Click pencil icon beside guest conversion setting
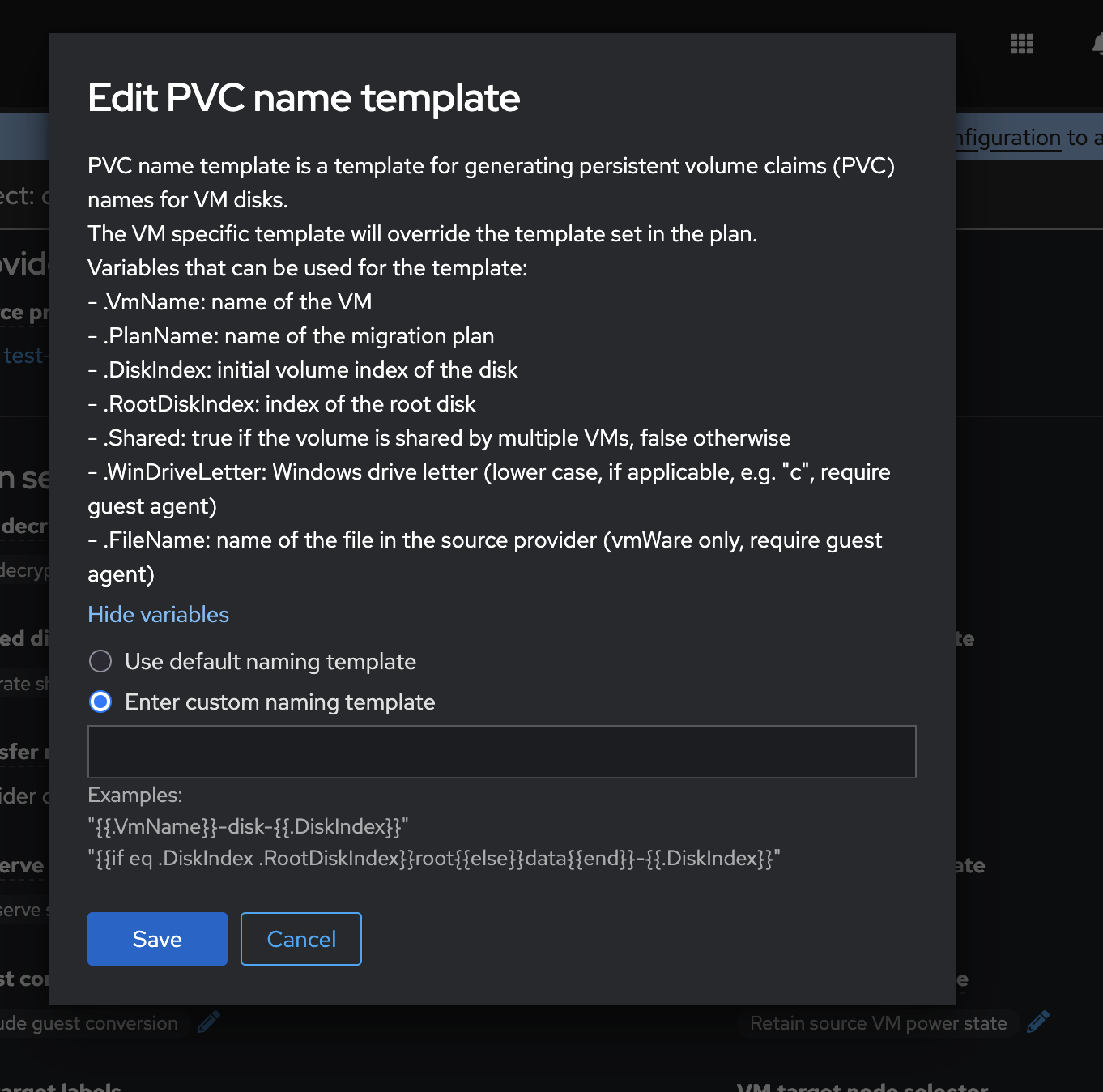The height and width of the screenshot is (1092, 1103). click(208, 1022)
